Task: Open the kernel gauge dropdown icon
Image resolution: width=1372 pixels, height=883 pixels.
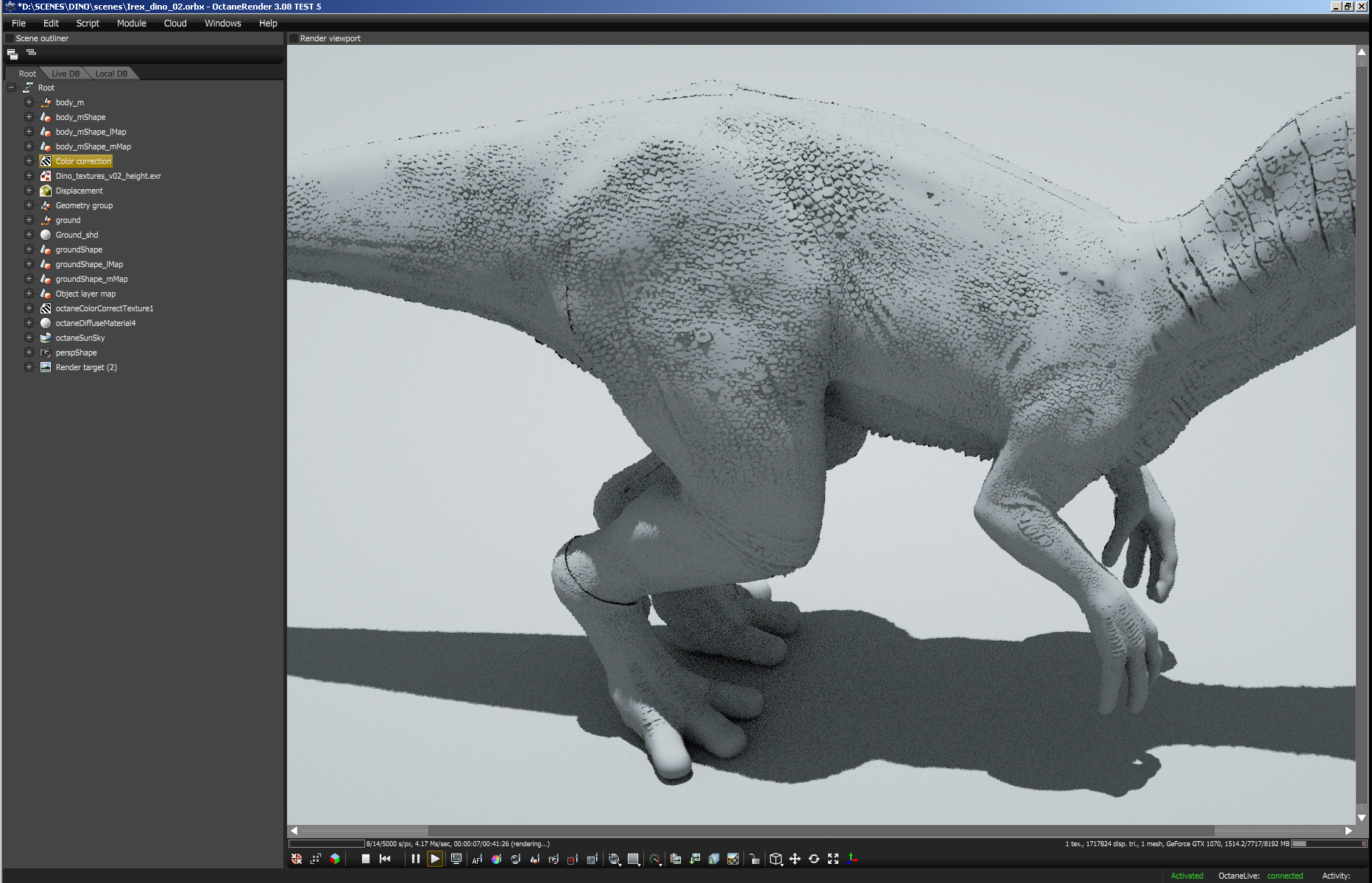Action: pos(654,859)
